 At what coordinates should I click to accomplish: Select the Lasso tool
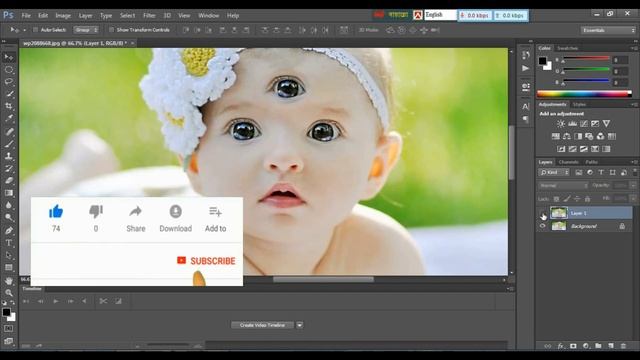[9, 82]
